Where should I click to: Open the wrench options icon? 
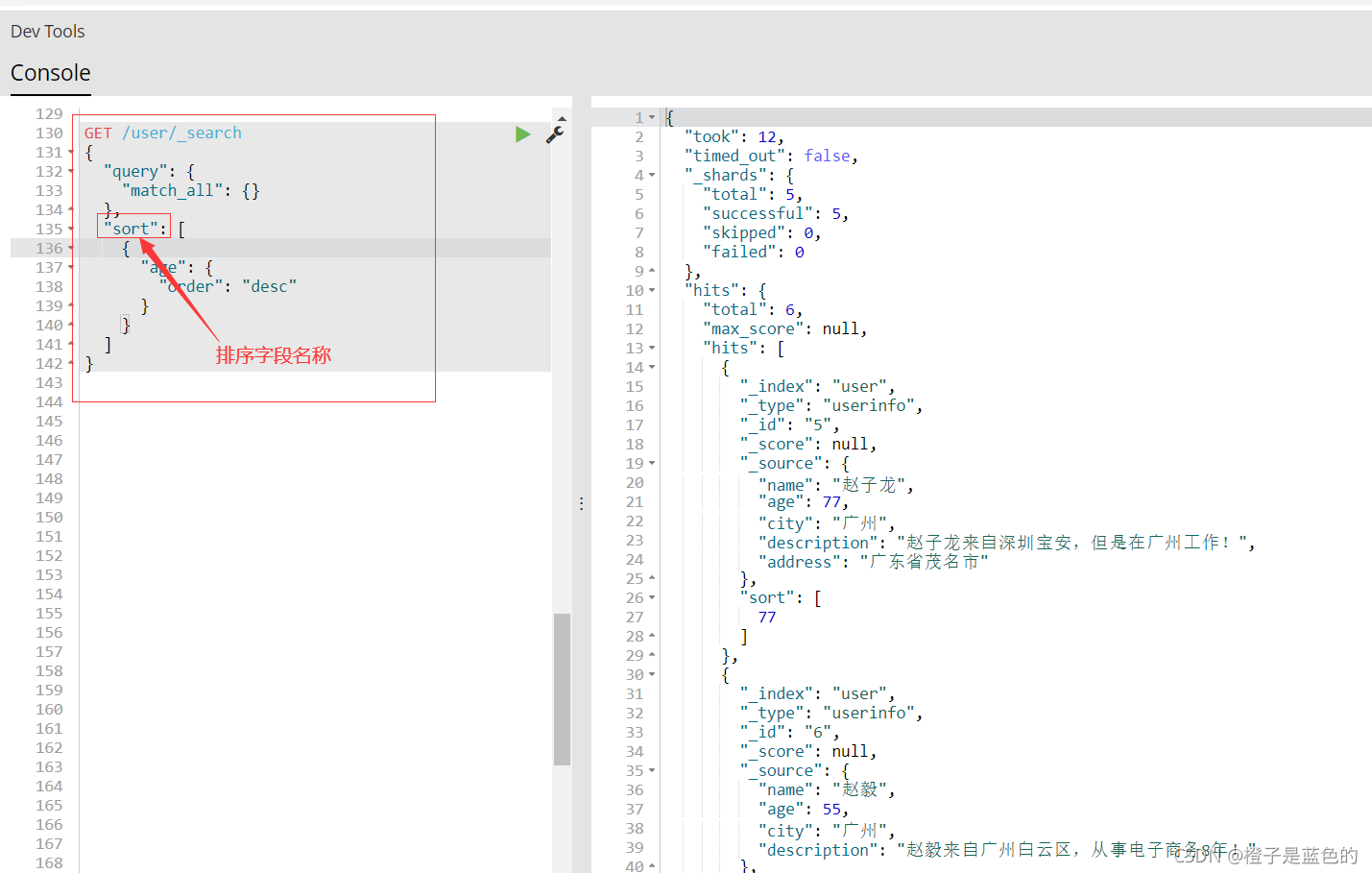555,134
